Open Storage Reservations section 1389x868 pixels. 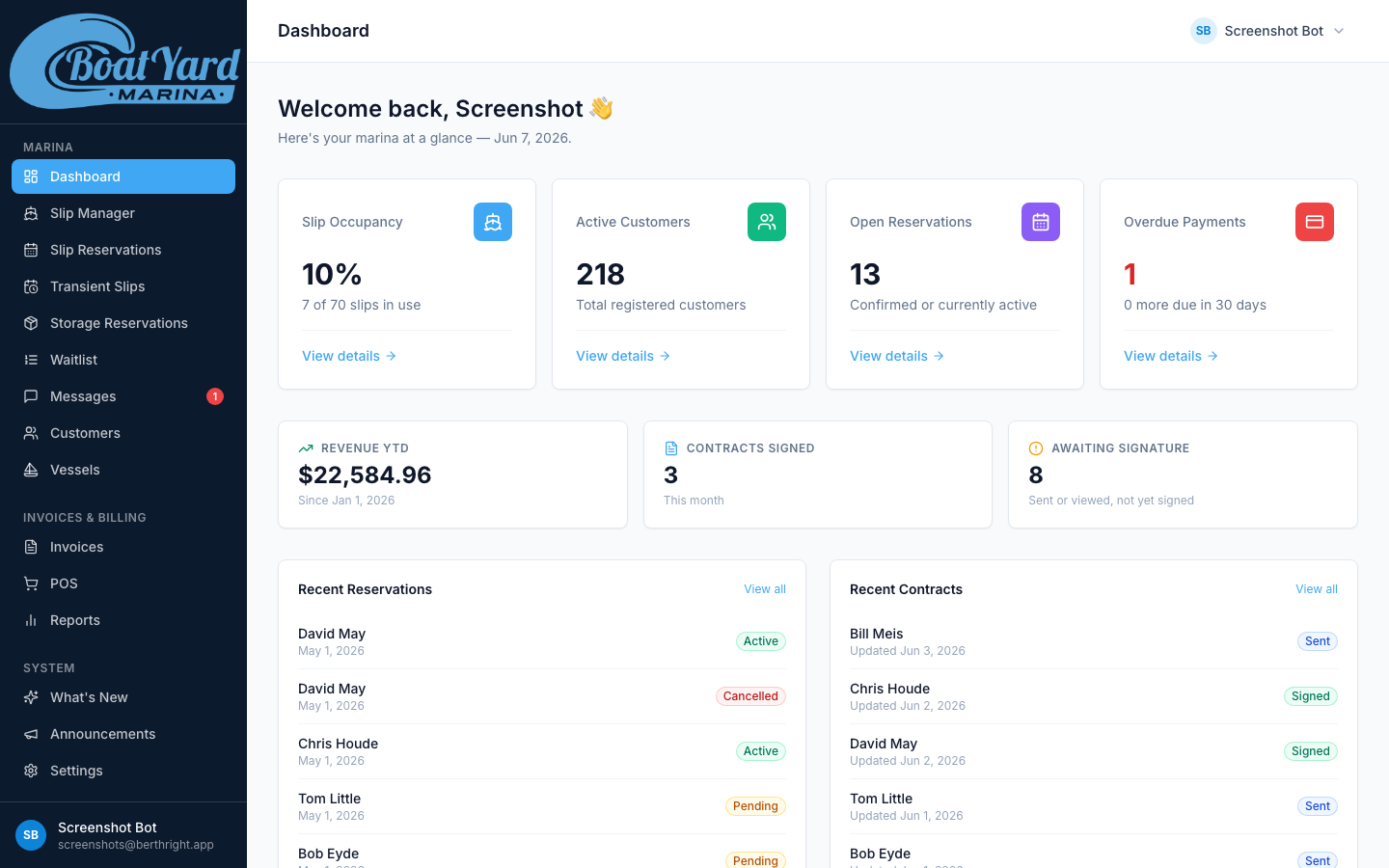123,323
